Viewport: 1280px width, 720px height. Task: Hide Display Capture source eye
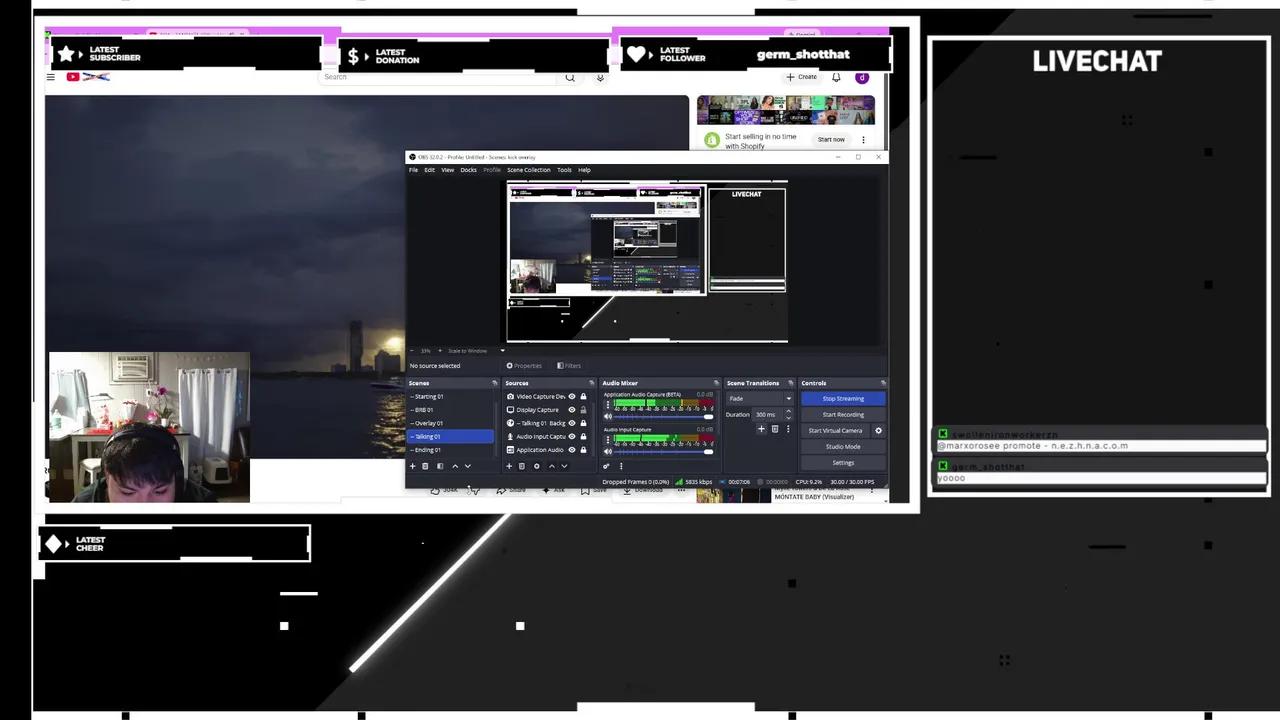point(572,410)
